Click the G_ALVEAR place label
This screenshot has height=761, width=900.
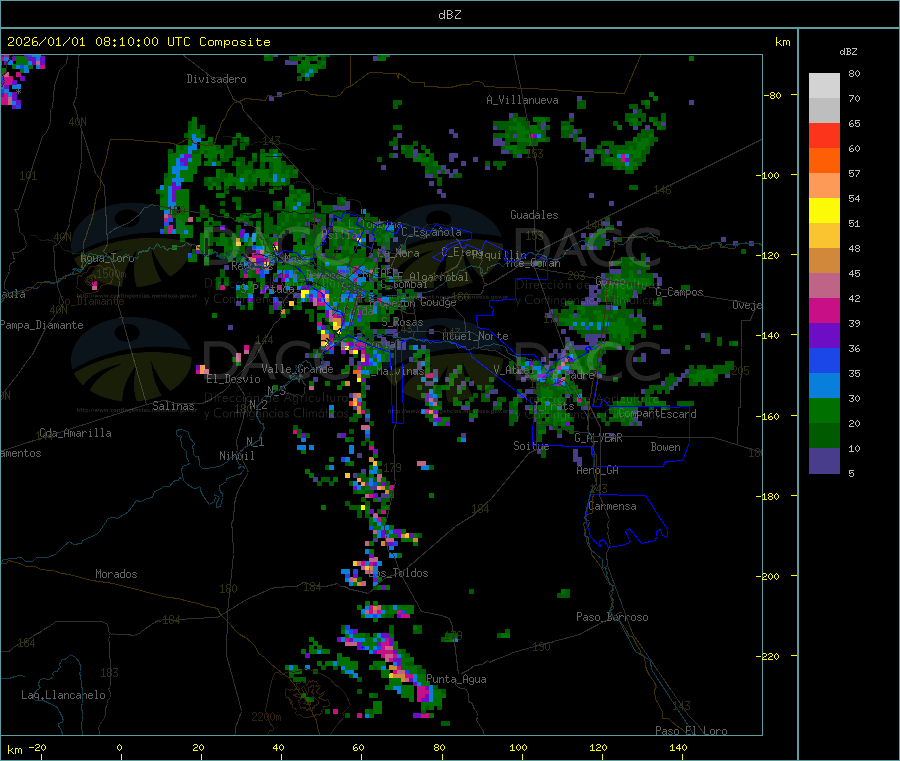[598, 438]
